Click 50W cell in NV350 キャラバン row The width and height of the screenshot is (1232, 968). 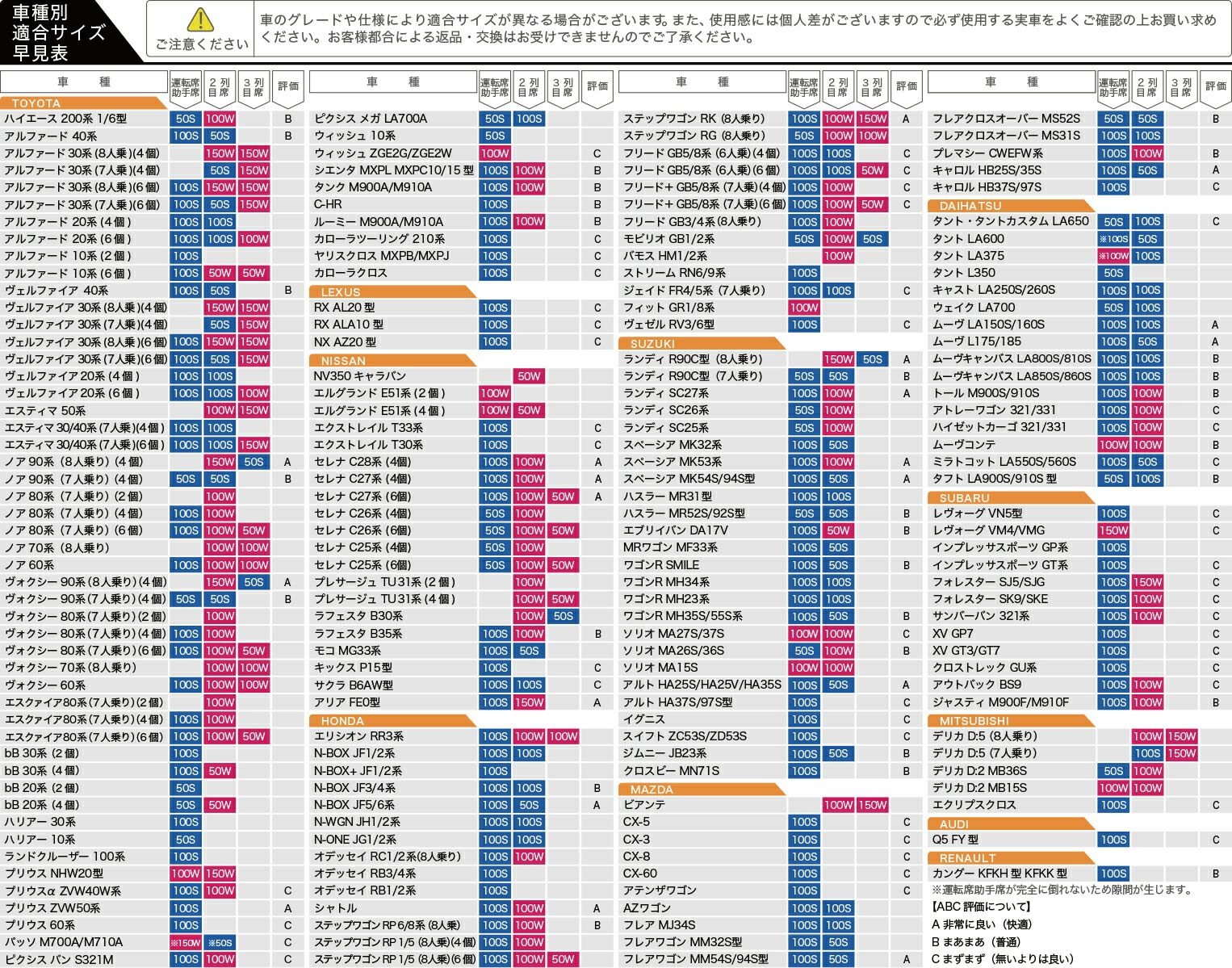click(x=529, y=376)
